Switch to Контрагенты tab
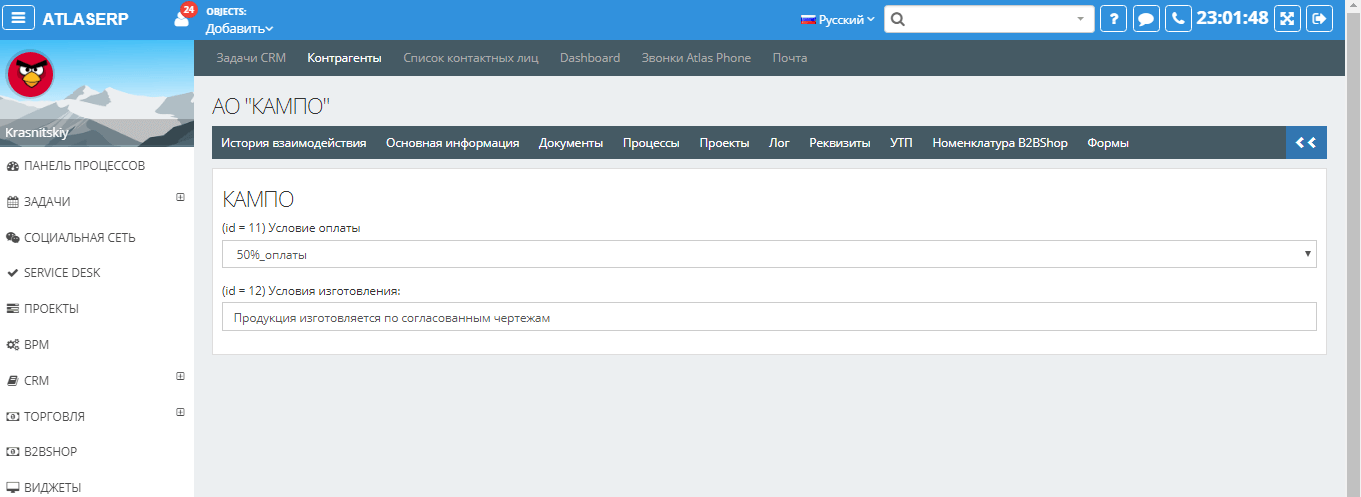The image size is (1361, 497). [345, 58]
